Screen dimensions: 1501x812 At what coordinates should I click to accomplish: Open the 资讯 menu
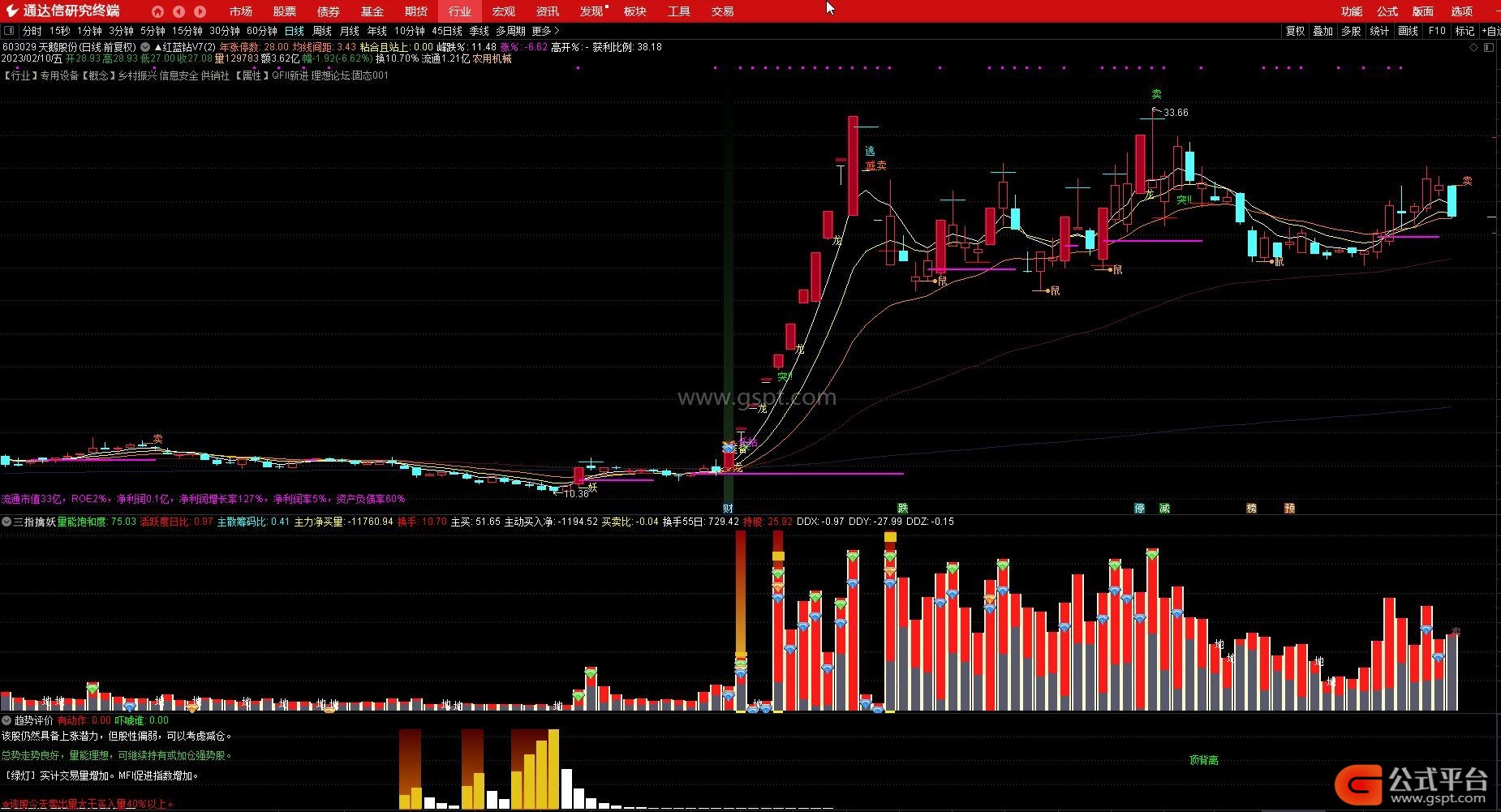click(x=547, y=11)
